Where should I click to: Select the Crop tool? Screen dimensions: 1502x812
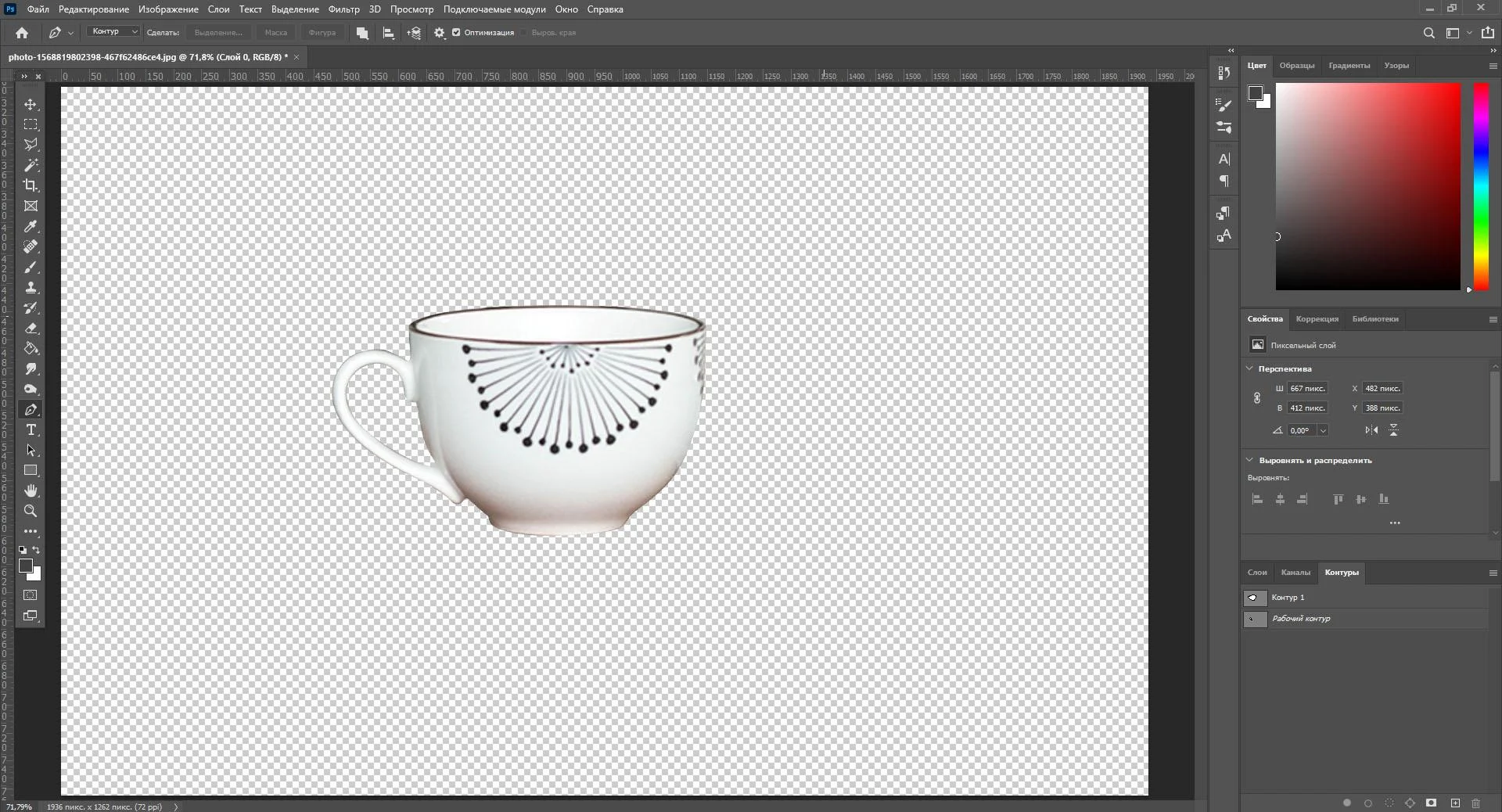point(31,185)
